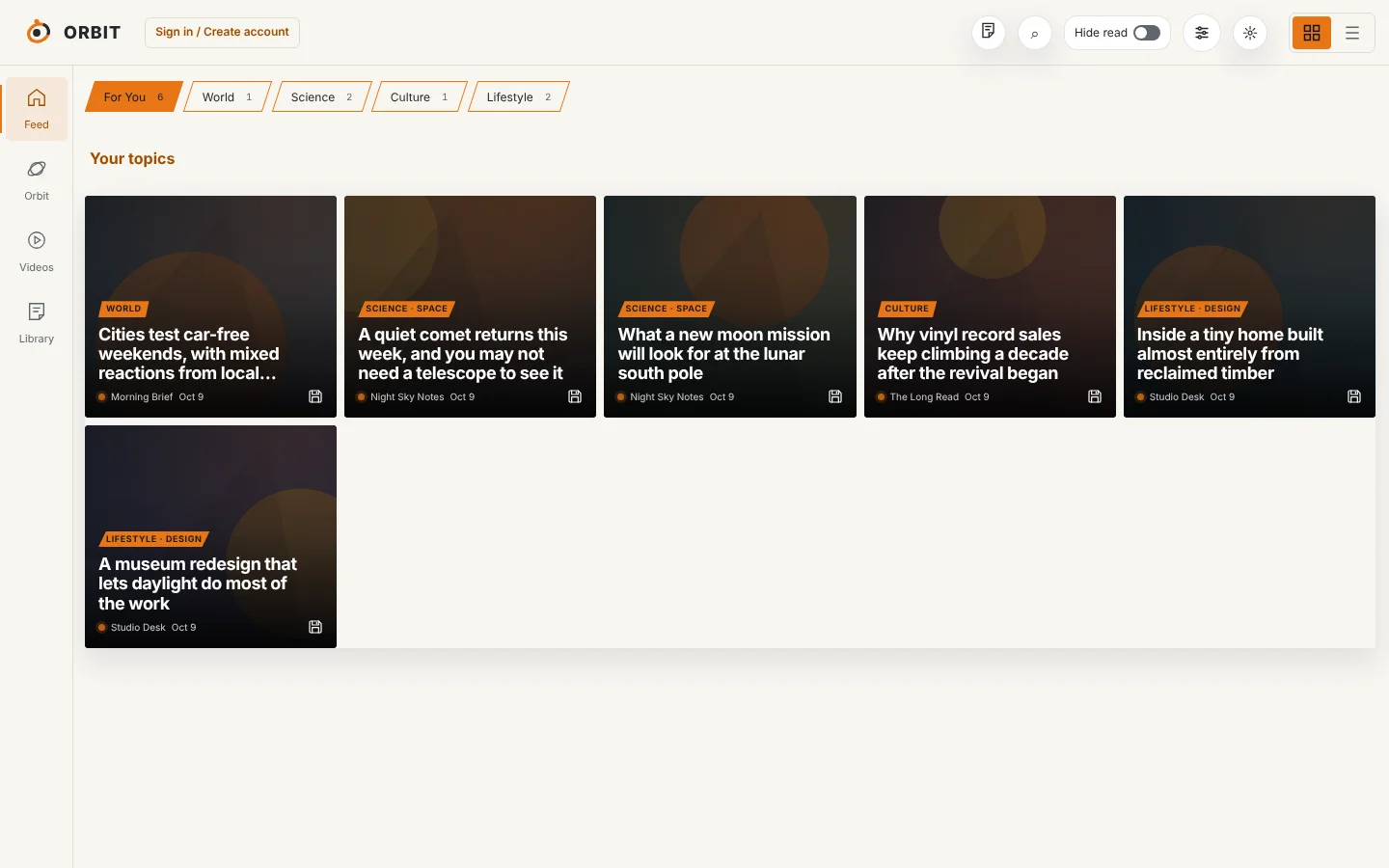The width and height of the screenshot is (1389, 868).
Task: Save the museum redesign article
Action: [315, 627]
